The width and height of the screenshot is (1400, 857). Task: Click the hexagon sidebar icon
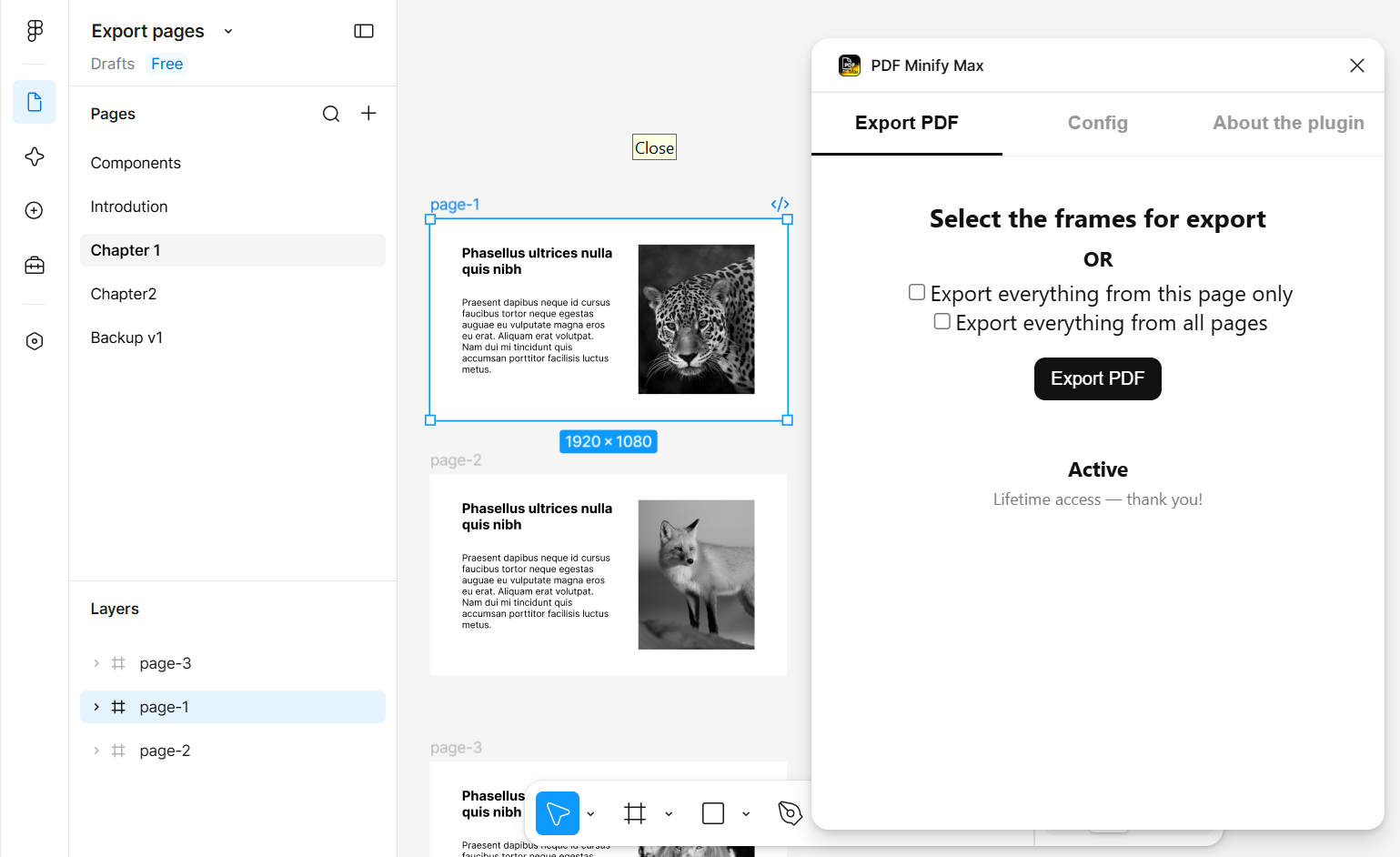35,341
